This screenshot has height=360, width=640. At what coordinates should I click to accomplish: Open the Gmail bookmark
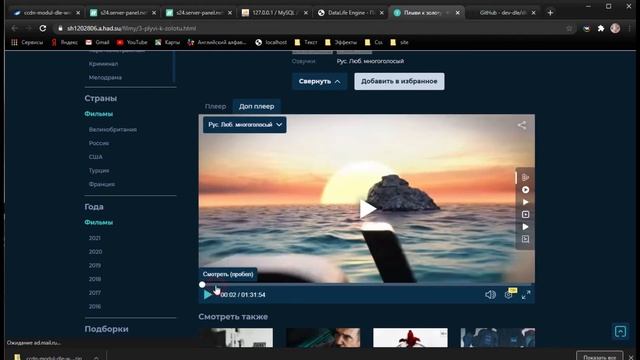point(97,42)
